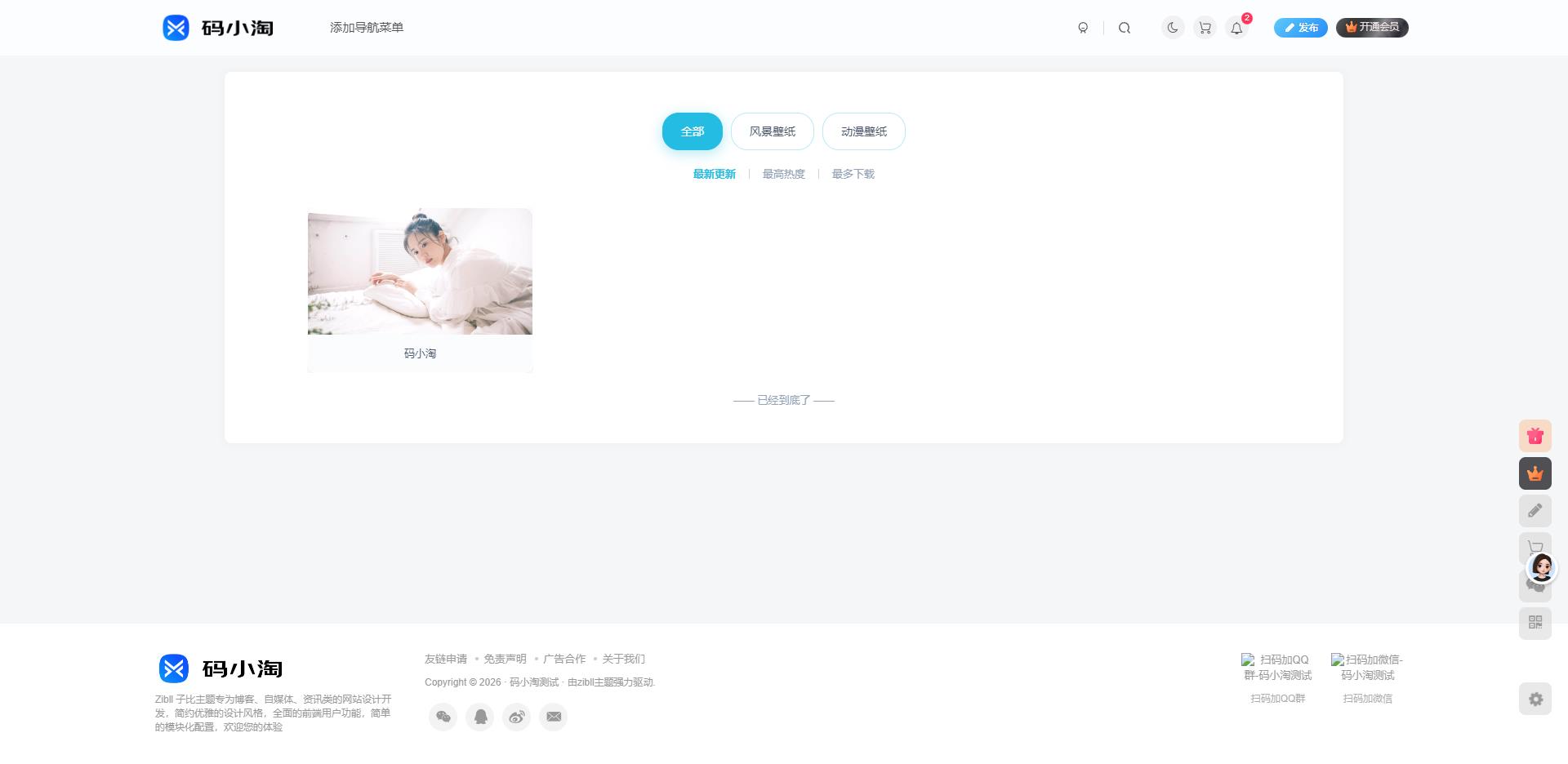This screenshot has width=1568, height=764.
Task: Sort by 最多下载
Action: [853, 174]
